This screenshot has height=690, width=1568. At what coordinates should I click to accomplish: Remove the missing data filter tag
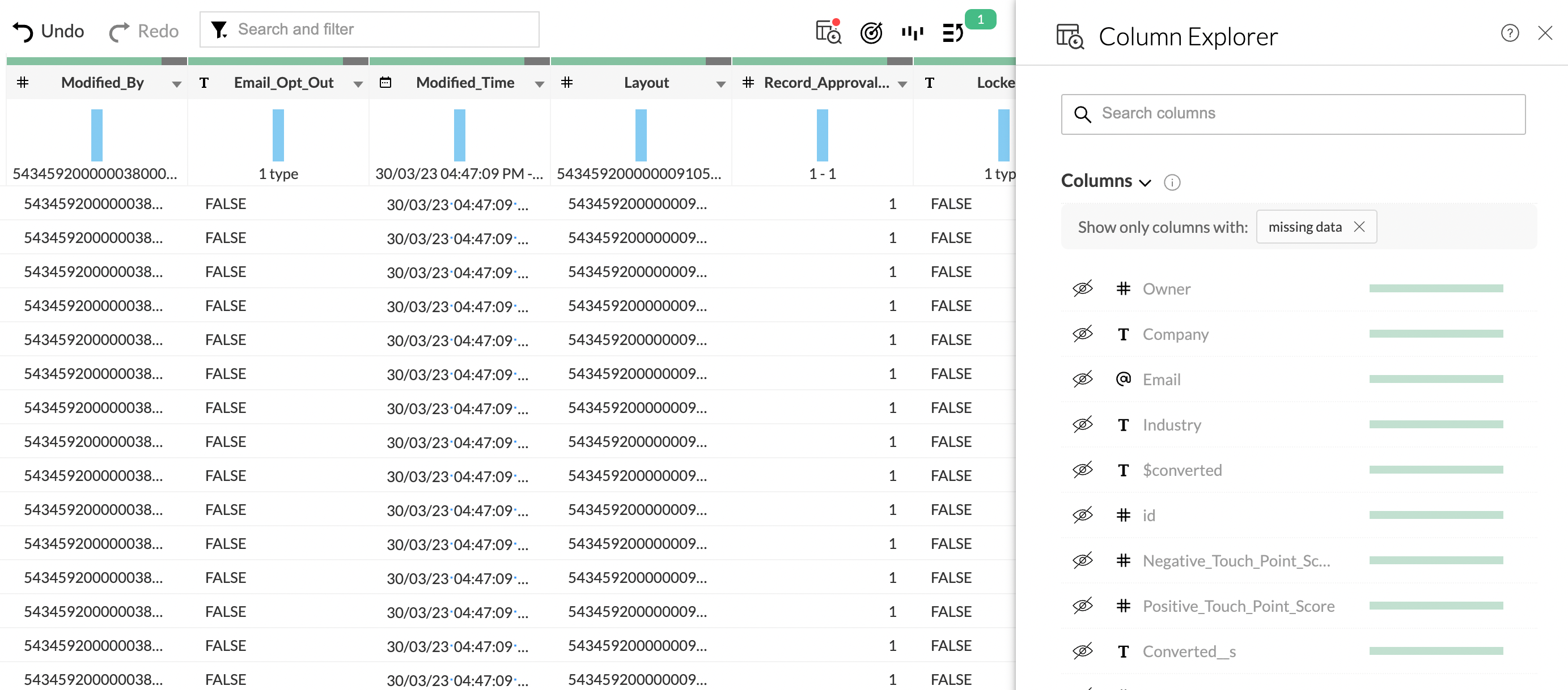(x=1359, y=227)
